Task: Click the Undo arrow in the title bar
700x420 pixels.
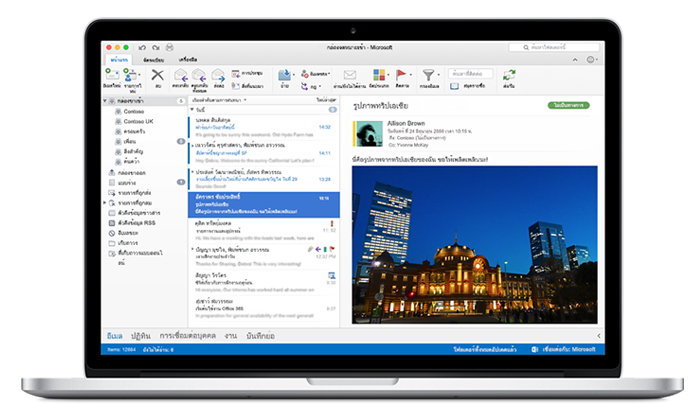Action: [x=142, y=47]
